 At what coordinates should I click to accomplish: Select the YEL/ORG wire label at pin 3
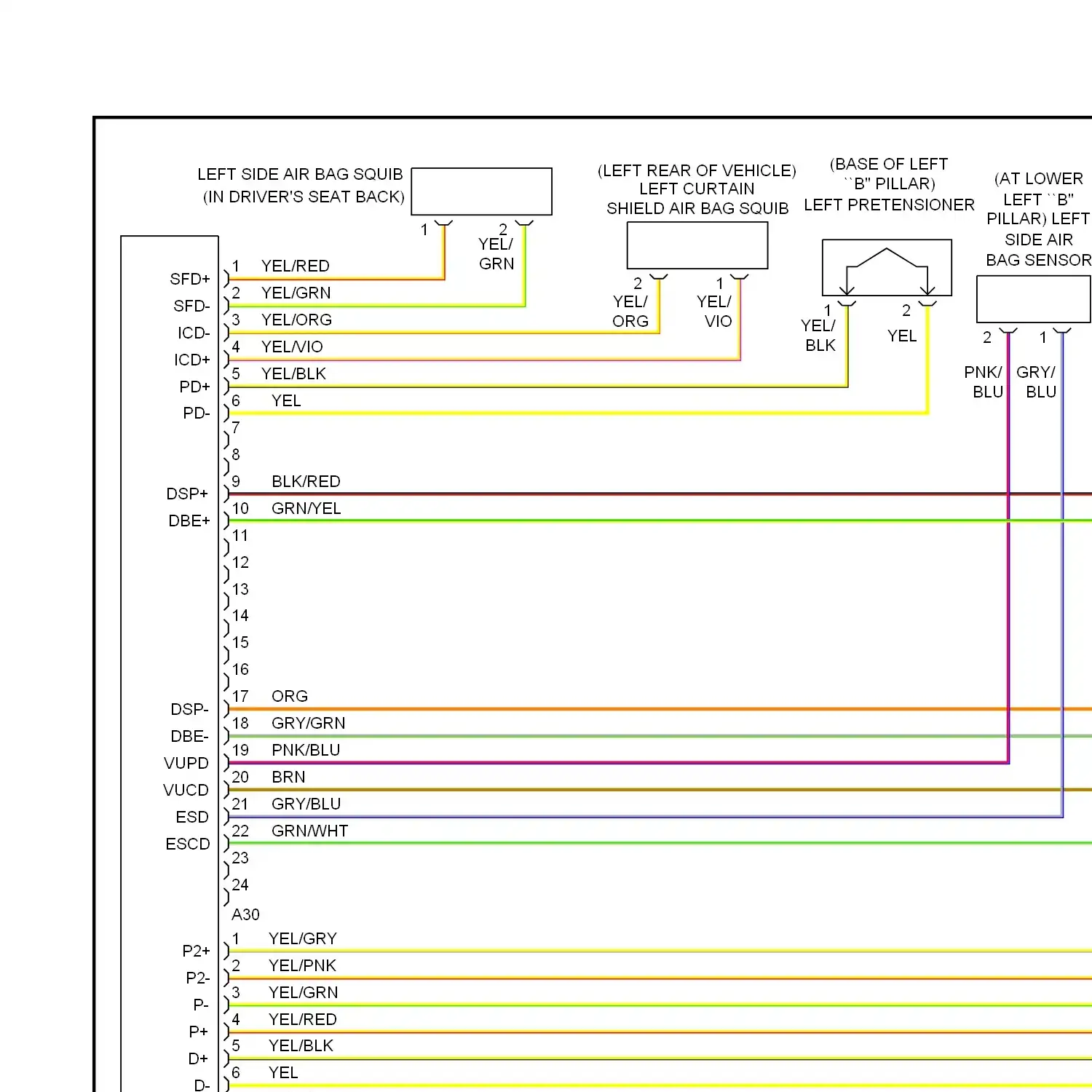[x=296, y=320]
